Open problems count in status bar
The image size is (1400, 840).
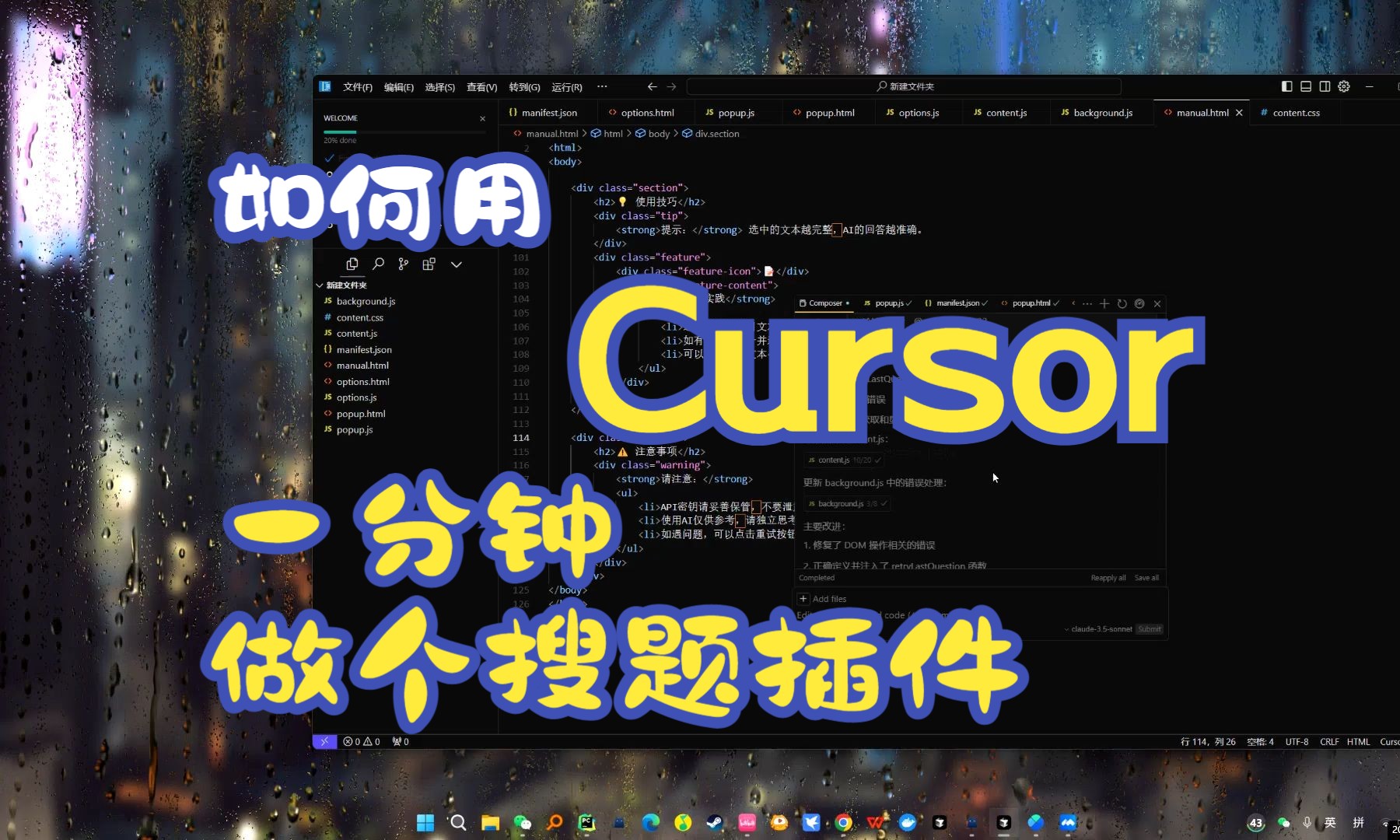pyautogui.click(x=362, y=741)
